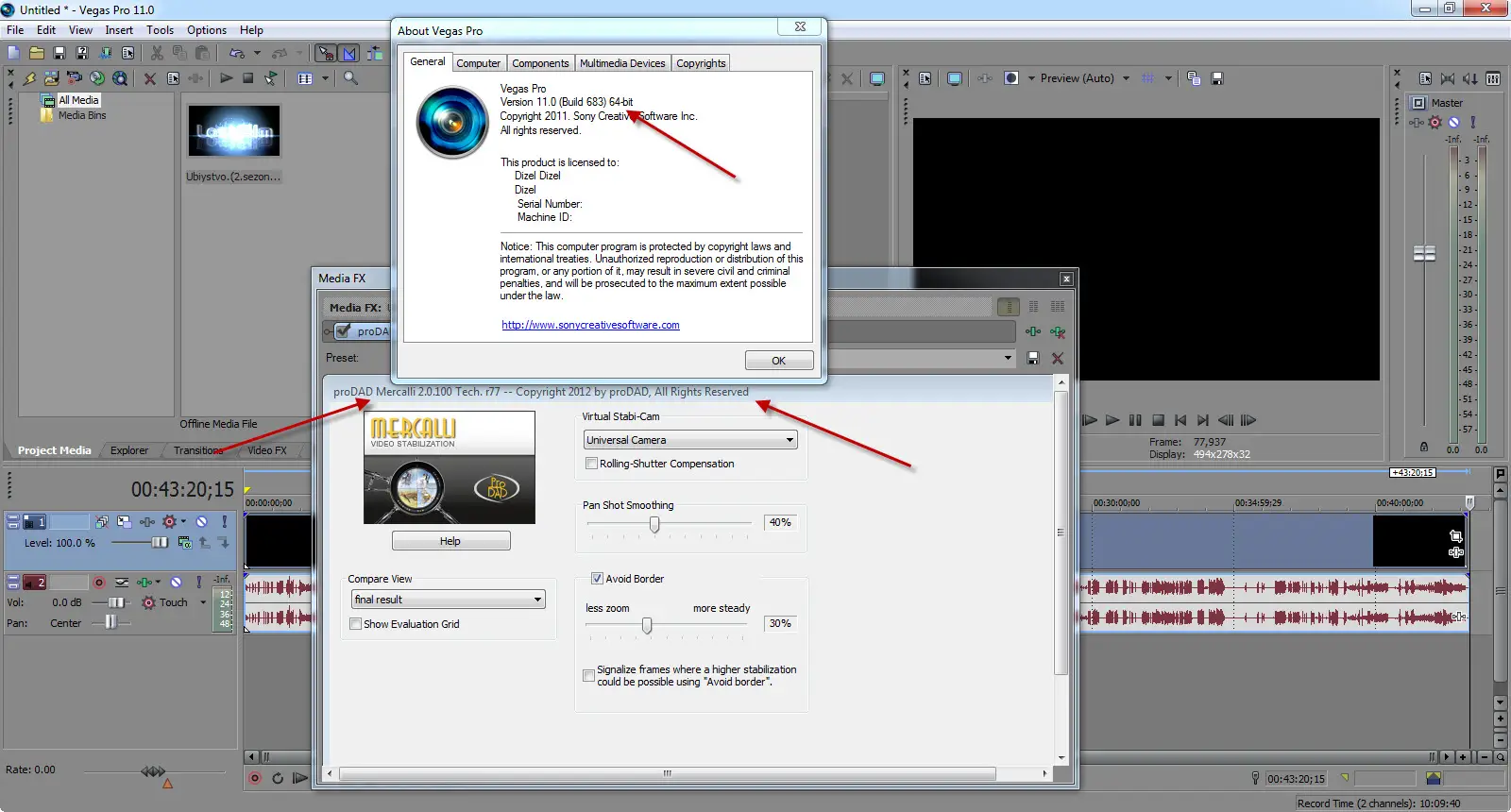Open sonycreativesoftware.com link
The image size is (1511, 812).
click(x=590, y=325)
